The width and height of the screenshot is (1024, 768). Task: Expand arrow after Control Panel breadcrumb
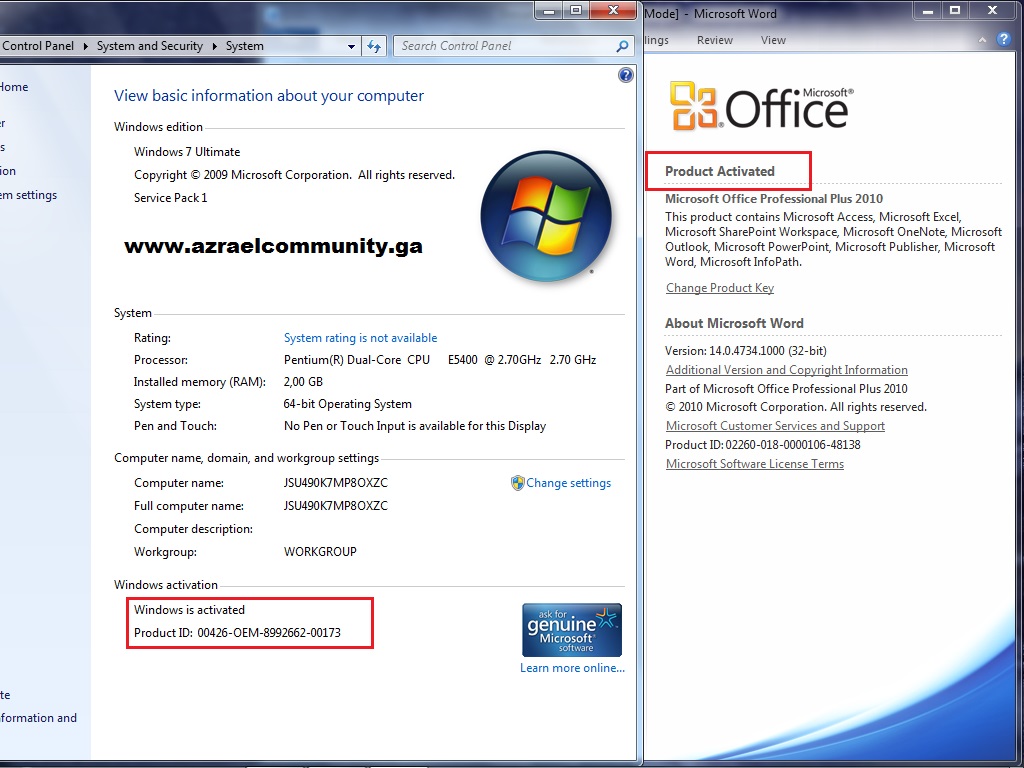pos(86,46)
